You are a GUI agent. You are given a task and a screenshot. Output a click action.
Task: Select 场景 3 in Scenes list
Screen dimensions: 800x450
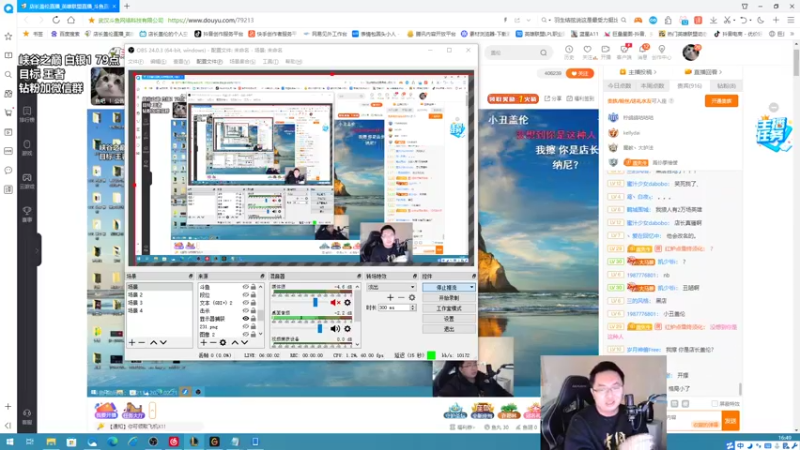tap(159, 303)
